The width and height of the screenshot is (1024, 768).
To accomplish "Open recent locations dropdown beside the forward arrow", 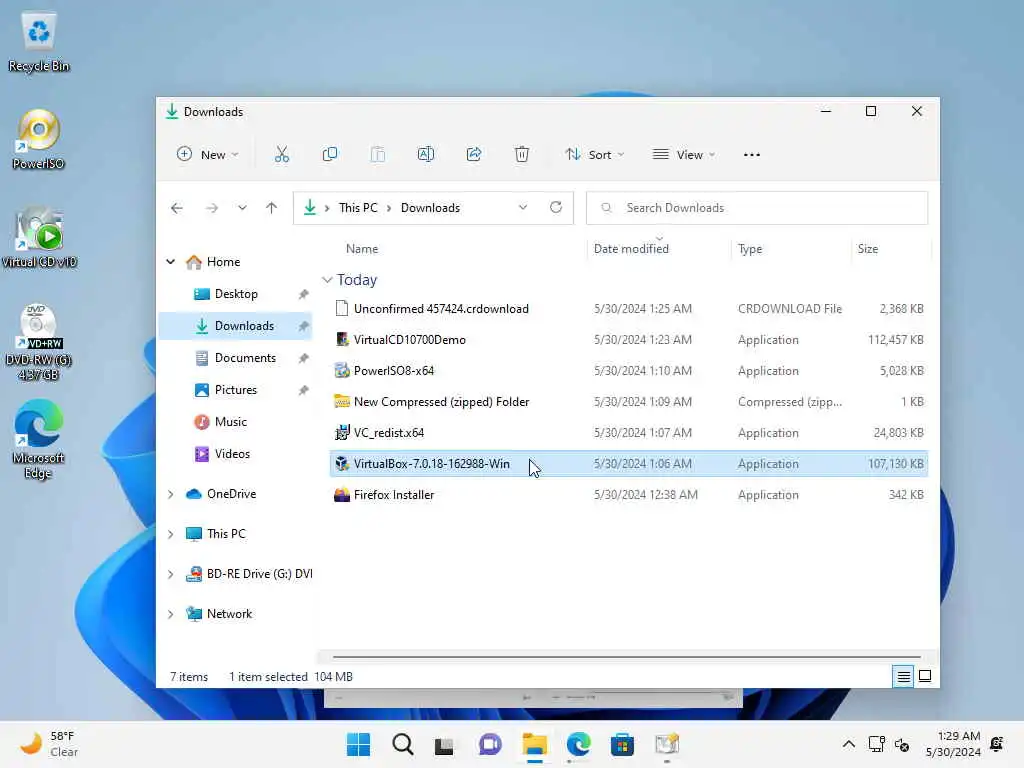I will point(242,208).
